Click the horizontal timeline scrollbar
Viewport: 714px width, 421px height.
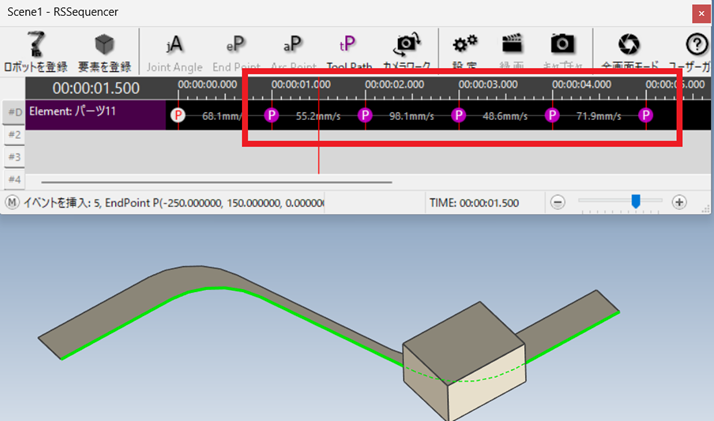click(x=215, y=183)
